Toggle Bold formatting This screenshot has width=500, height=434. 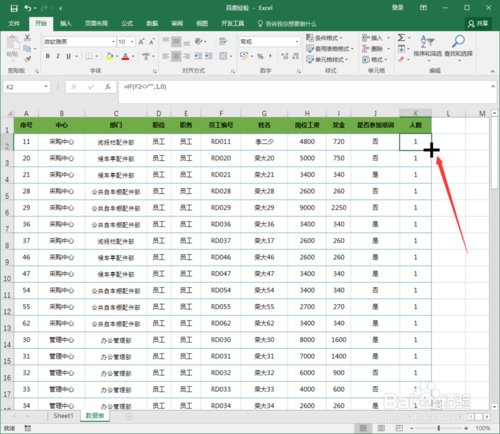pos(48,56)
